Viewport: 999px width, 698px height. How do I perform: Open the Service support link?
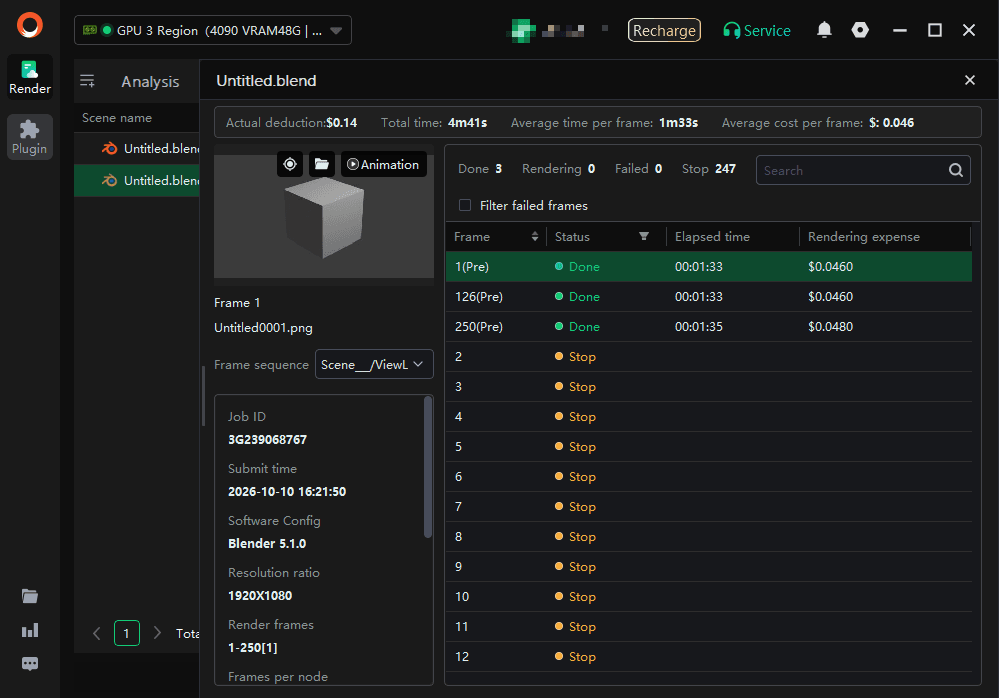[x=757, y=30]
